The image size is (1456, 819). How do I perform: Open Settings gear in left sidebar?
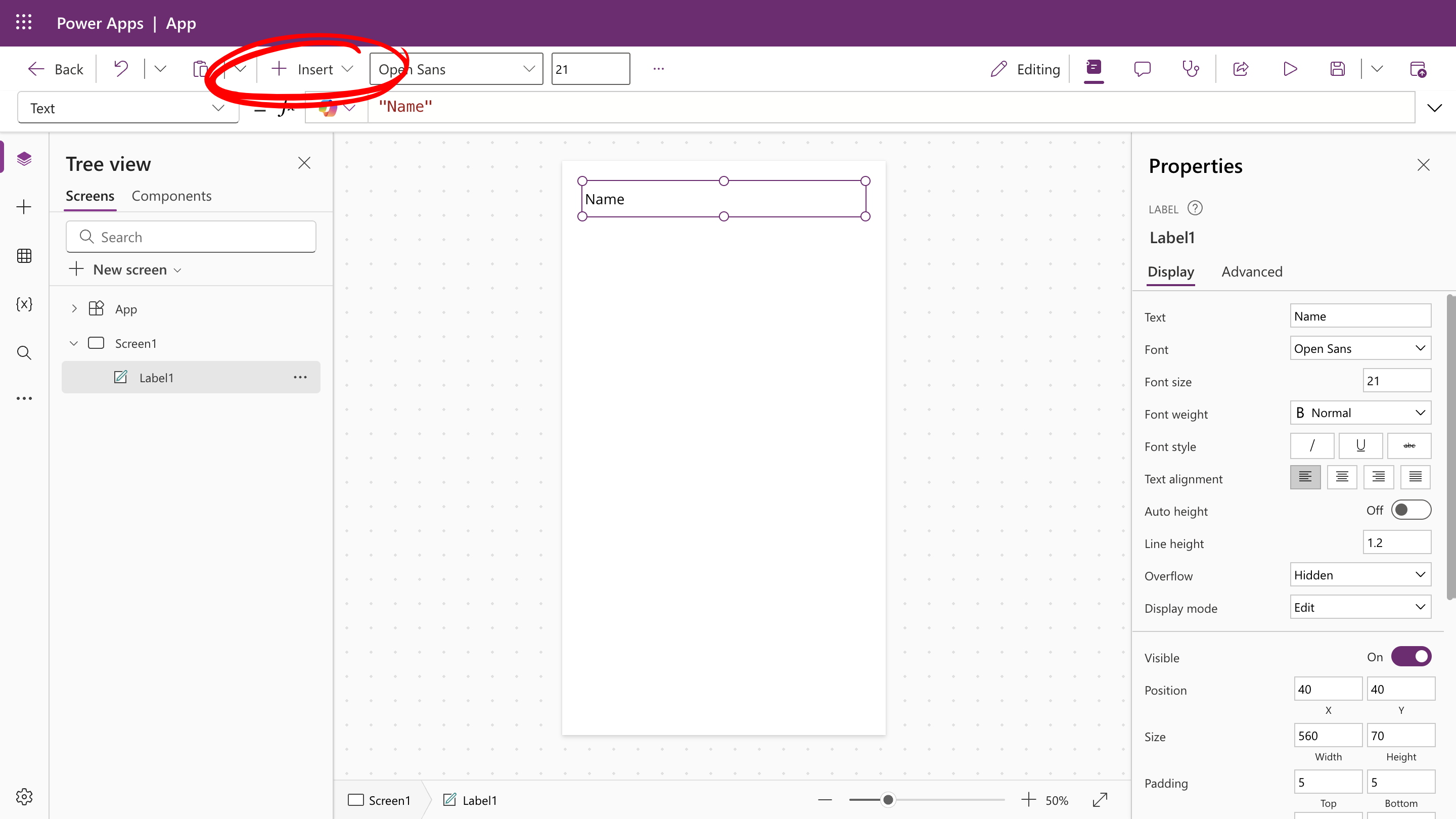point(24,796)
